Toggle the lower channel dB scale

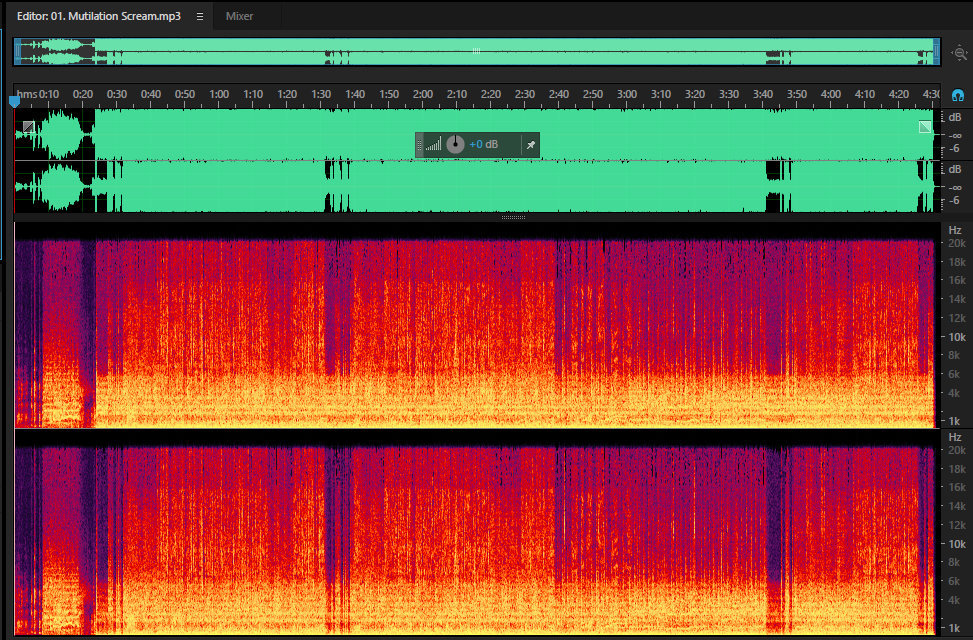click(x=954, y=186)
